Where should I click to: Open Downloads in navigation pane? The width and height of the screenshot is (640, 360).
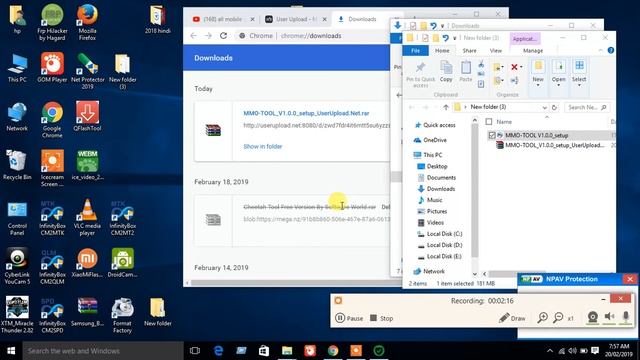pyautogui.click(x=436, y=189)
